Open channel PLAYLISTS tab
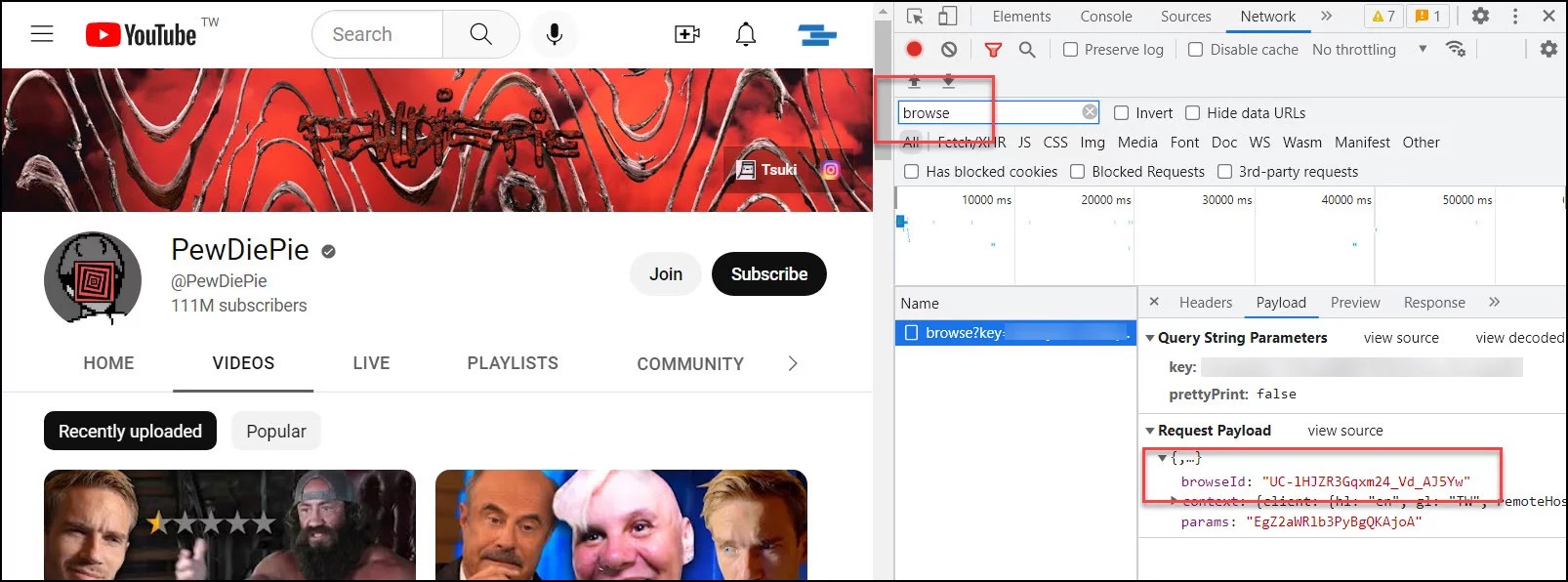The height and width of the screenshot is (582, 1568). (513, 363)
